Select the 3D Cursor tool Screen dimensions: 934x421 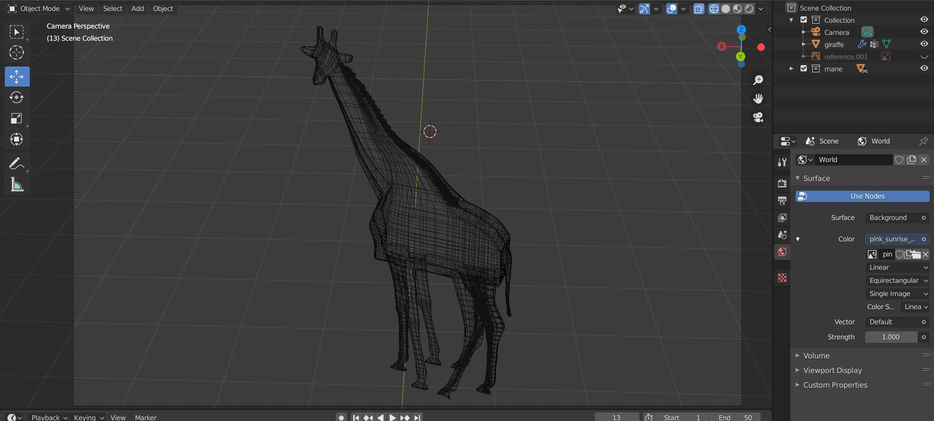pyautogui.click(x=17, y=52)
